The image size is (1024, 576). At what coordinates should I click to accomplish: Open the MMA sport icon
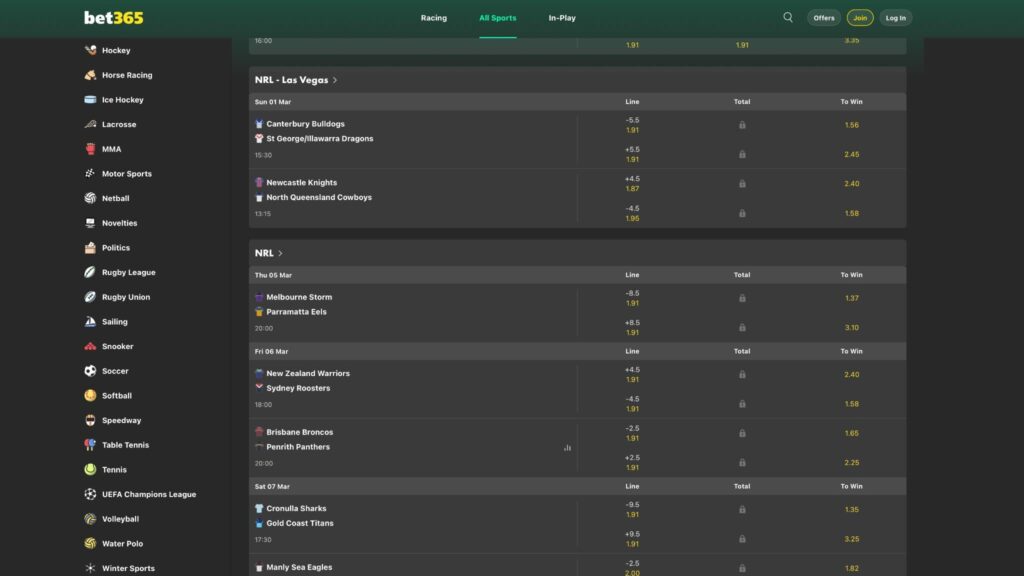91,149
